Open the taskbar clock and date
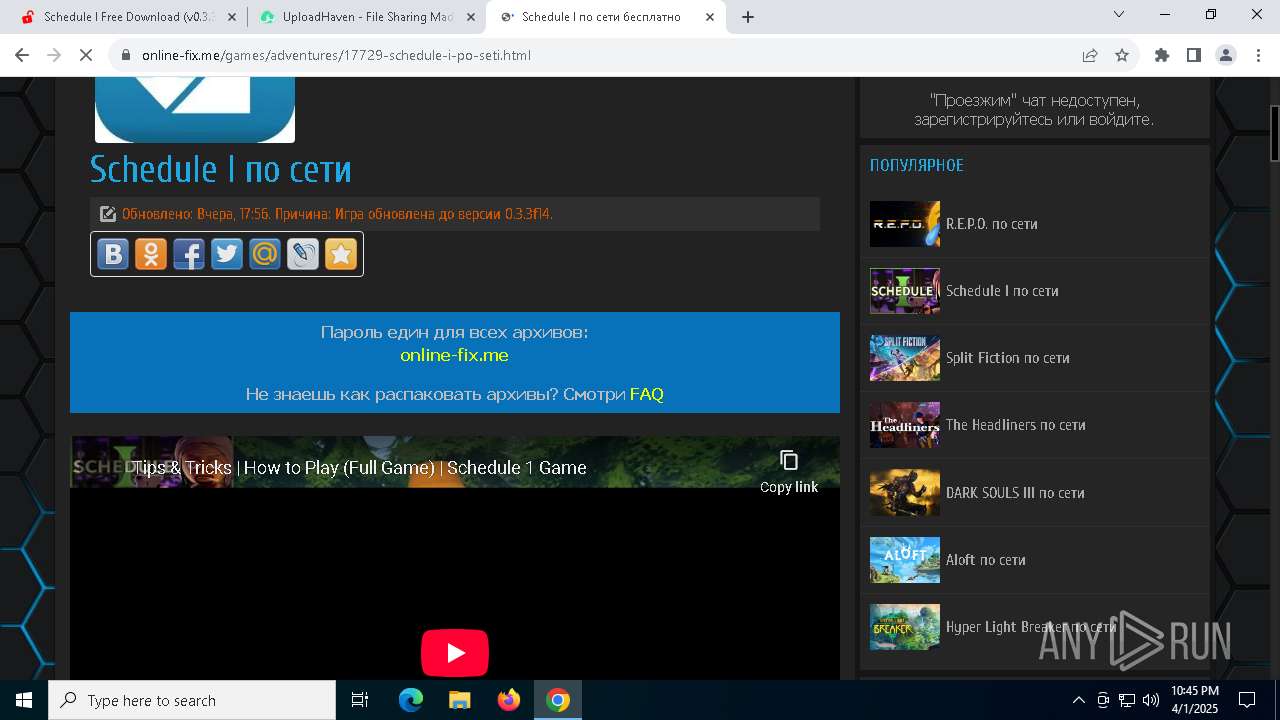1280x720 pixels. pyautogui.click(x=1195, y=700)
